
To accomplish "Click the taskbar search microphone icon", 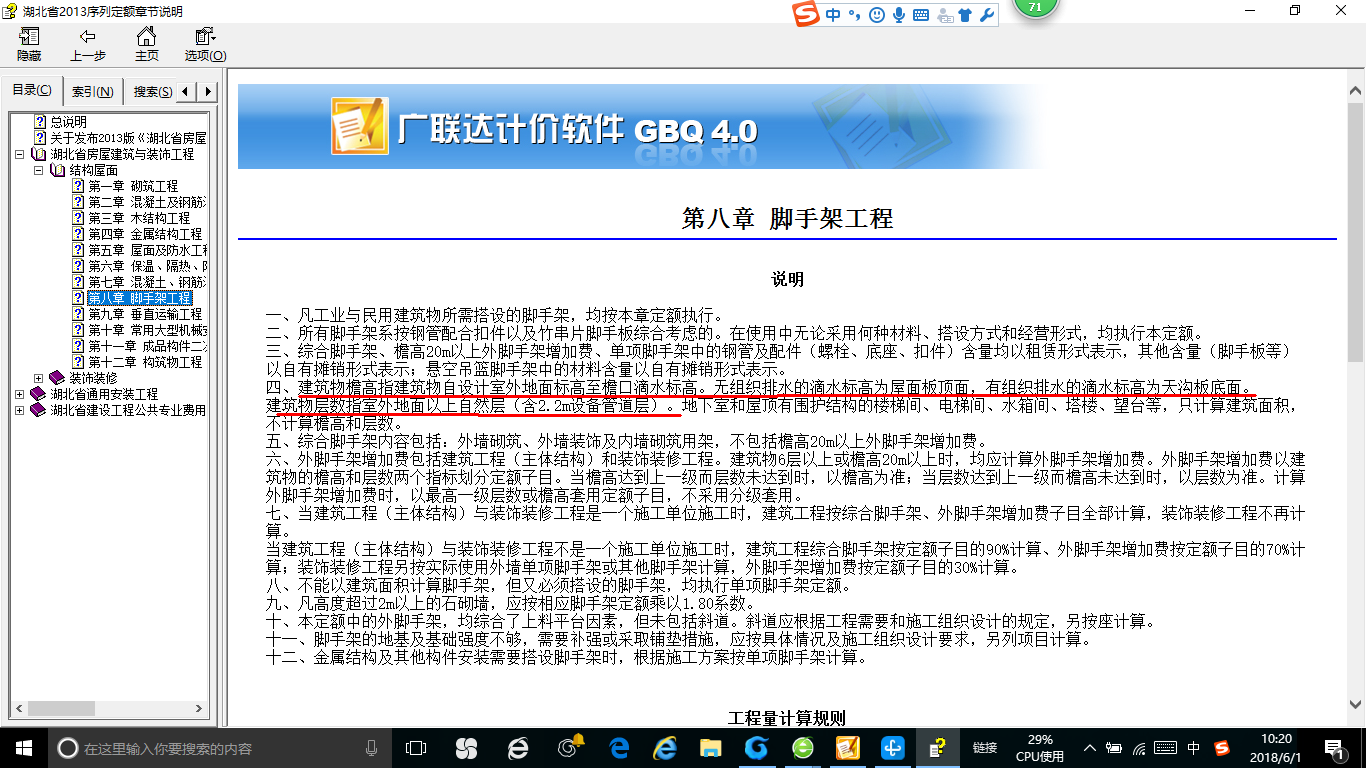I will pos(372,748).
